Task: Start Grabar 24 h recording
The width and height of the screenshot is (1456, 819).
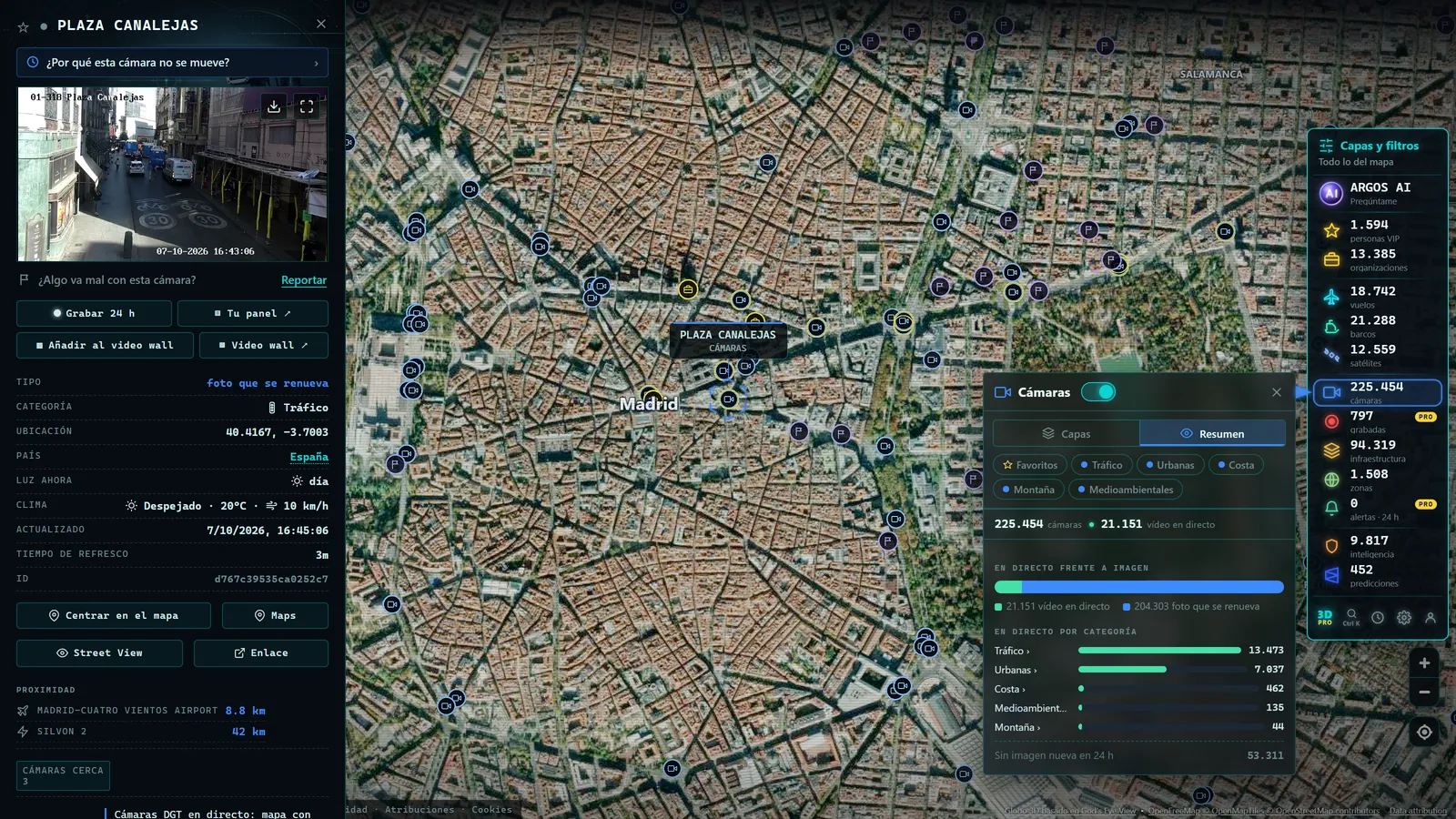Action: click(x=94, y=313)
